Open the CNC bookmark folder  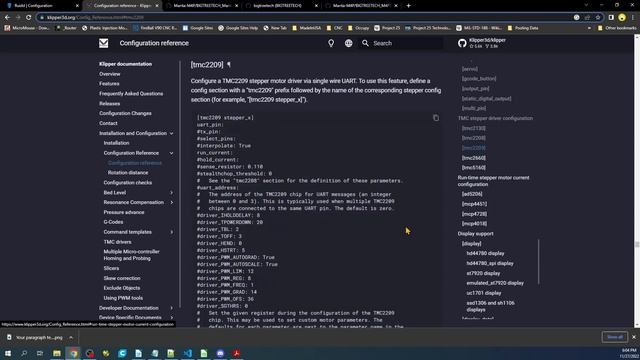pos(335,28)
